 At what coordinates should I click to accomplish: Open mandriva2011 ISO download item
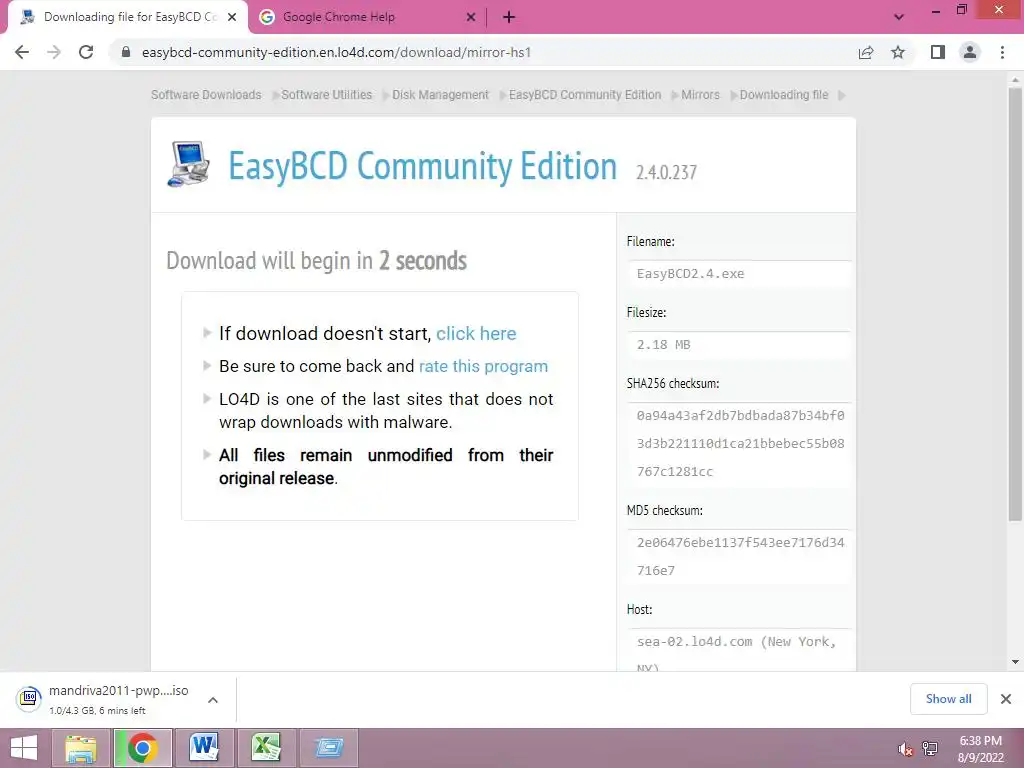(x=104, y=699)
